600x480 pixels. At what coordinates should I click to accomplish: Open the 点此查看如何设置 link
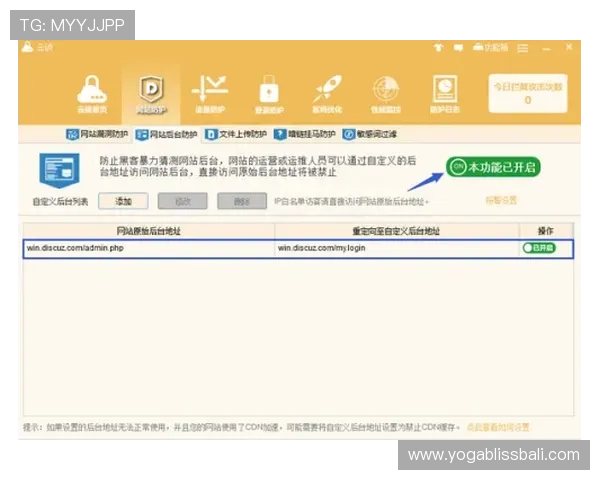tap(498, 427)
